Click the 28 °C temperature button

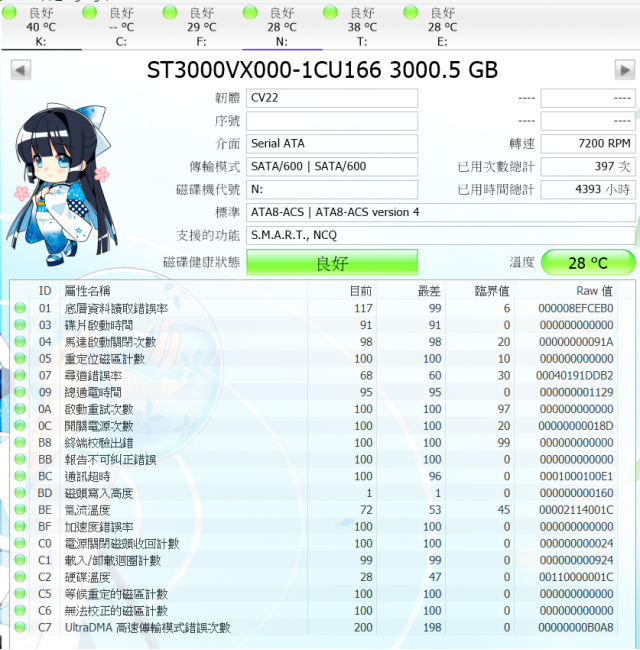coord(588,262)
